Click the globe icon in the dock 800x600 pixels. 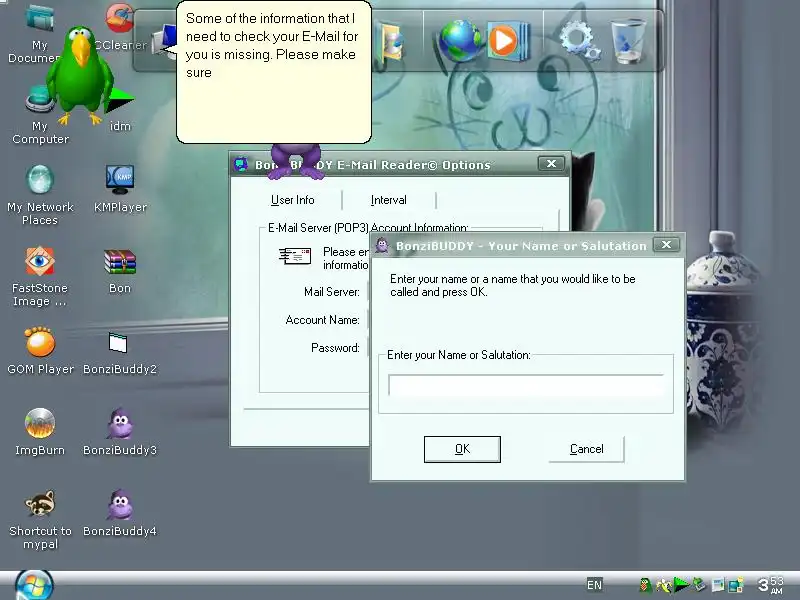click(x=458, y=41)
